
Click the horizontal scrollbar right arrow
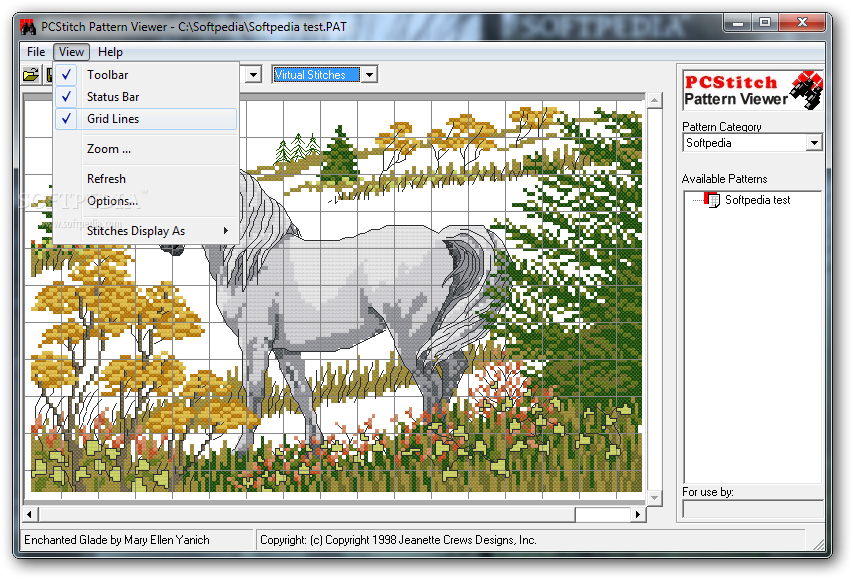point(638,514)
